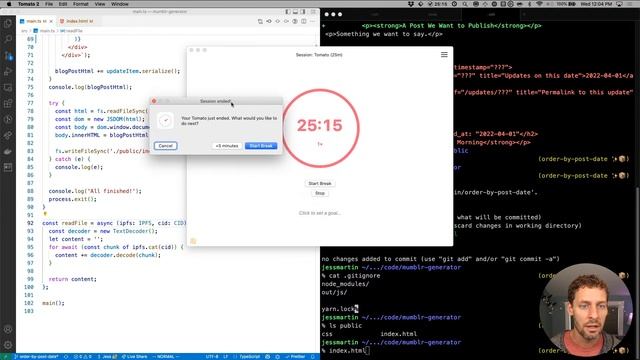Click the src folder in the breadcrumb
The height and width of the screenshot is (360, 640).
click(x=24, y=31)
